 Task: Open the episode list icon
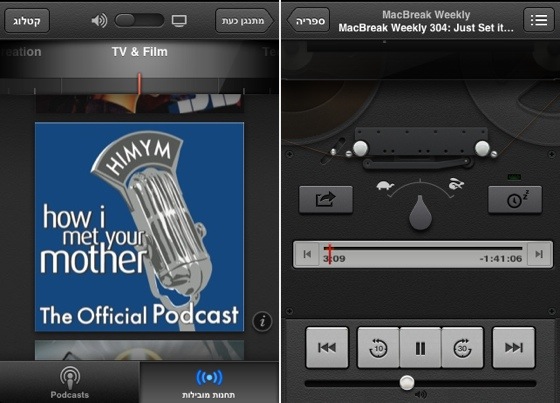point(539,20)
